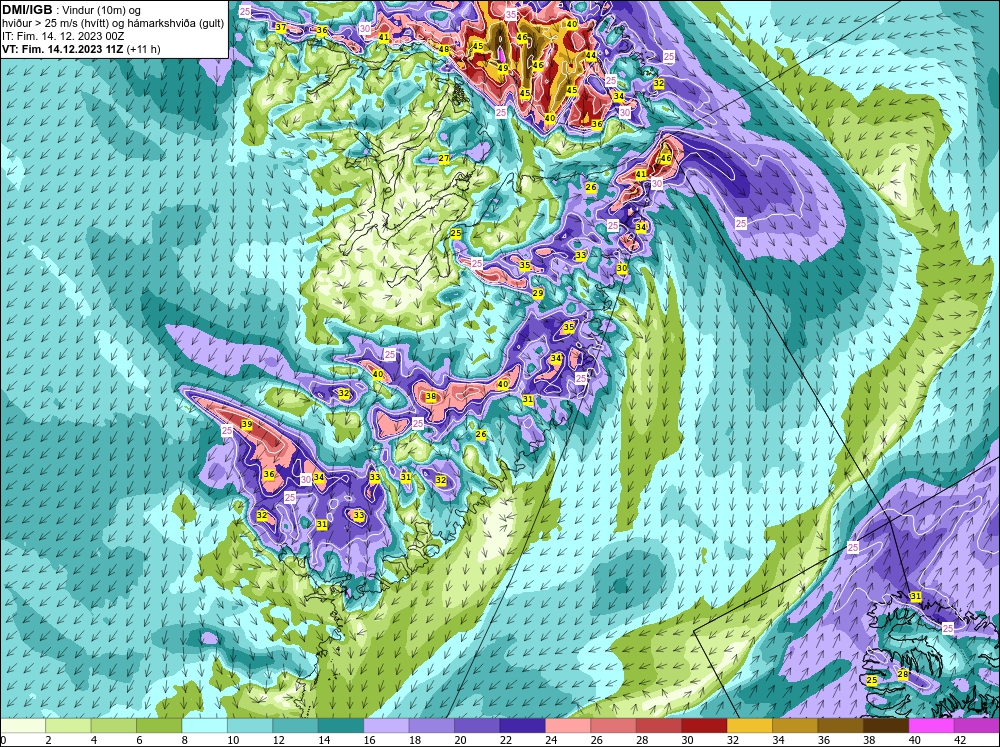Click the dark brown 38–40 legend swatch
This screenshot has height=747, width=1000.
pyautogui.click(x=886, y=726)
